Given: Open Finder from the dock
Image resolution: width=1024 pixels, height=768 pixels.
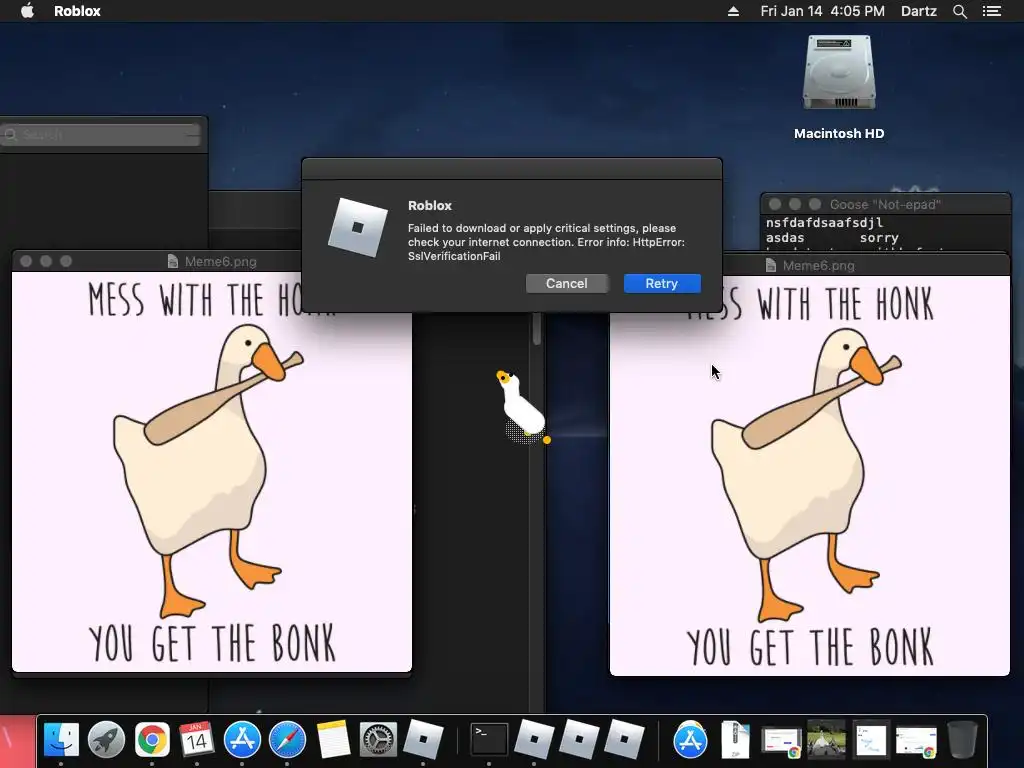Looking at the screenshot, I should pyautogui.click(x=61, y=740).
